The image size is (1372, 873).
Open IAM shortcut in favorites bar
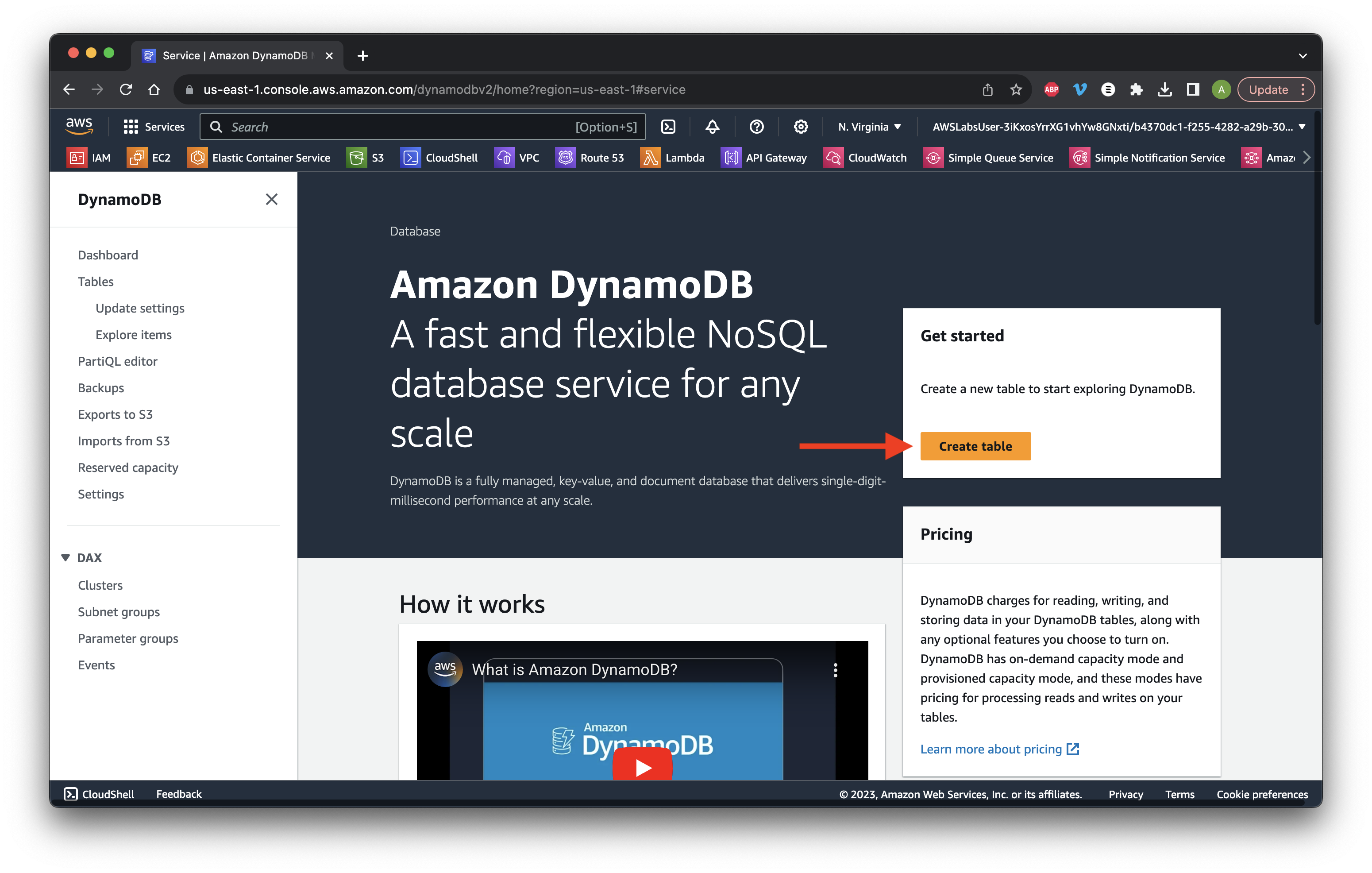(x=89, y=158)
